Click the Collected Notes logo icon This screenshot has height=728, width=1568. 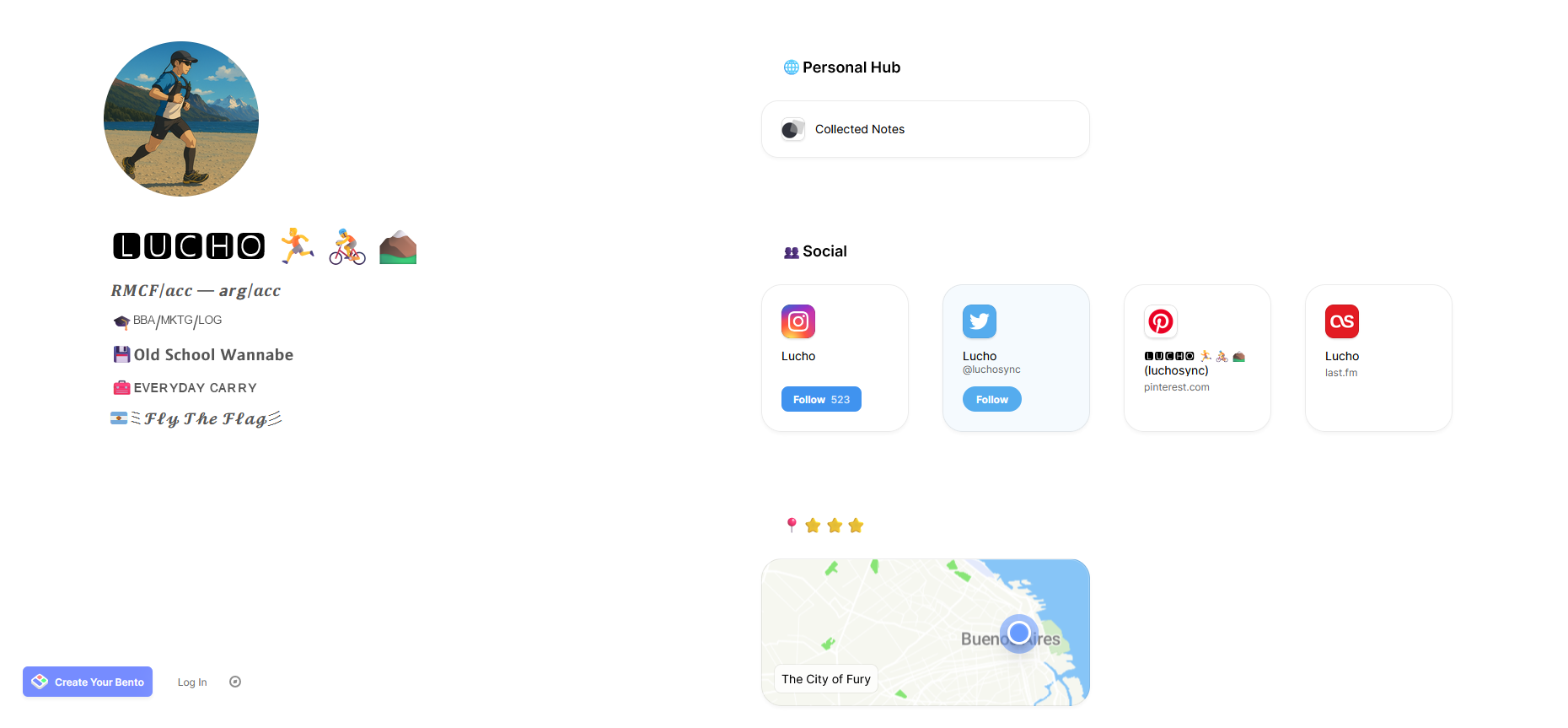coord(792,129)
